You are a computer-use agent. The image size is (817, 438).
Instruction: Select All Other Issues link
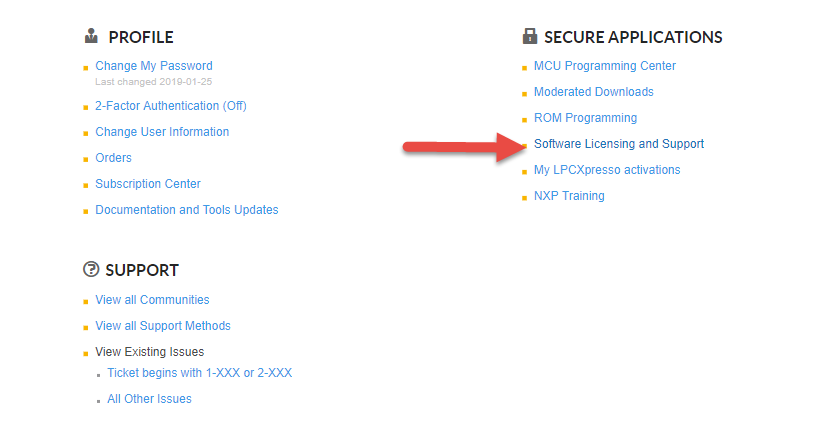(149, 399)
